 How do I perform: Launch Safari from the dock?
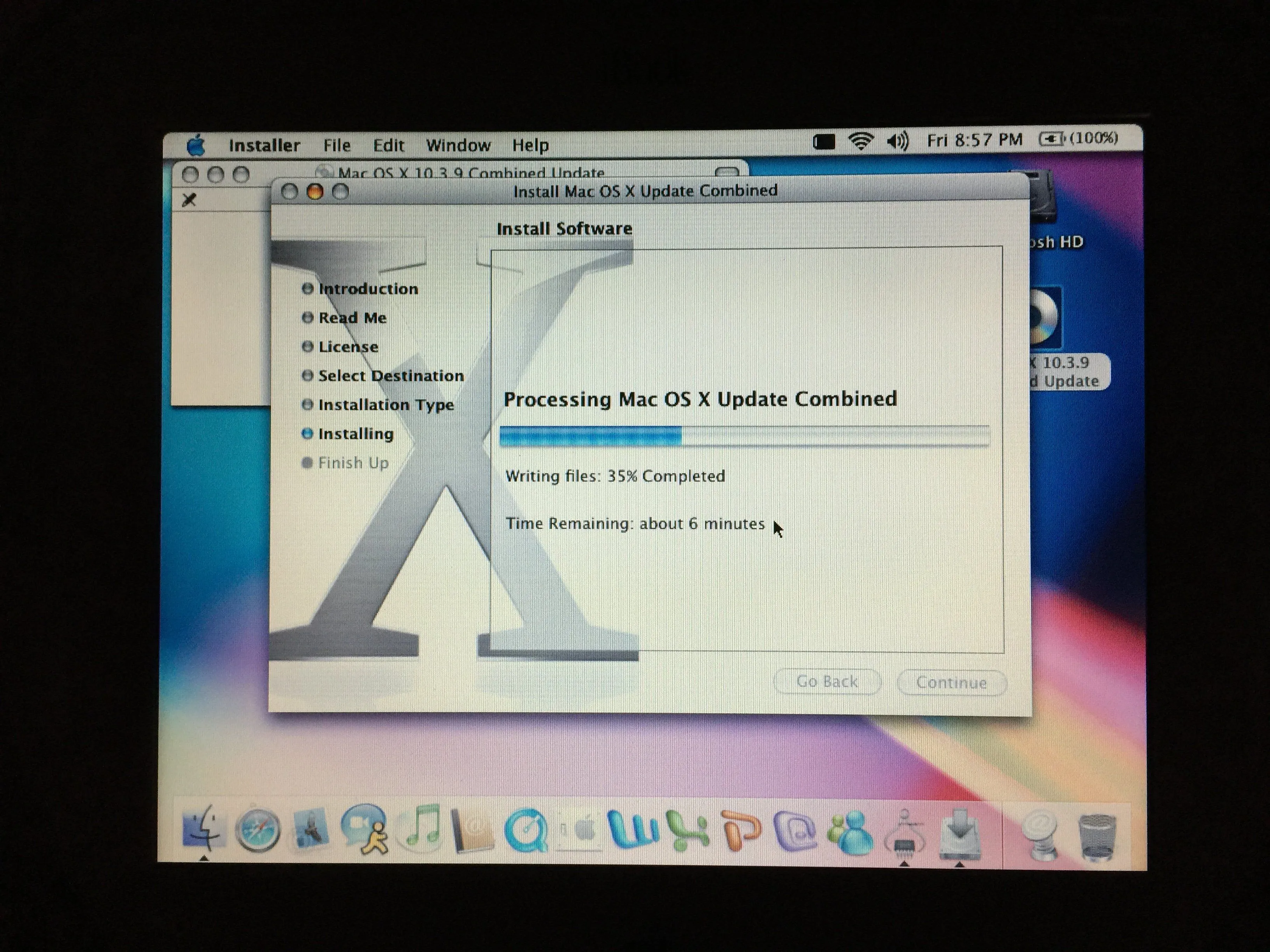tap(258, 830)
